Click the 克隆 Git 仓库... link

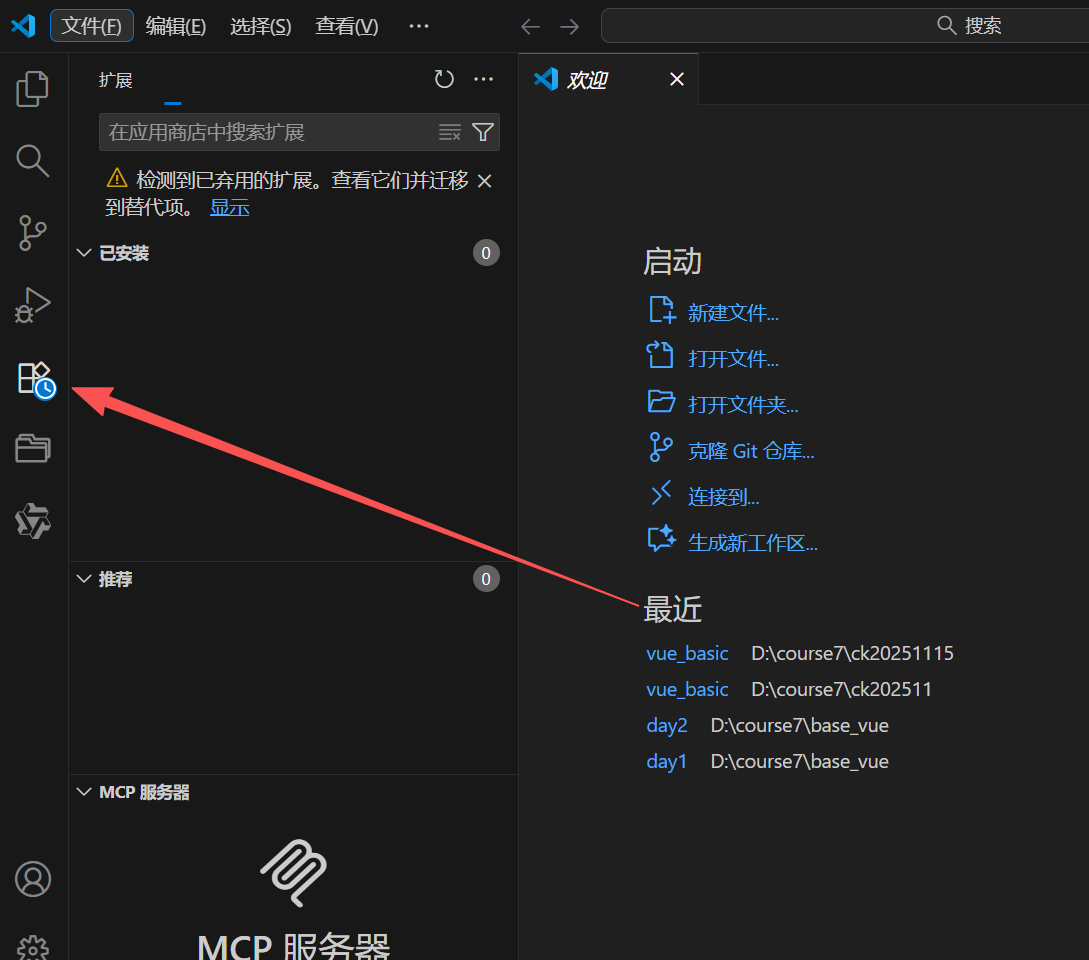point(751,451)
